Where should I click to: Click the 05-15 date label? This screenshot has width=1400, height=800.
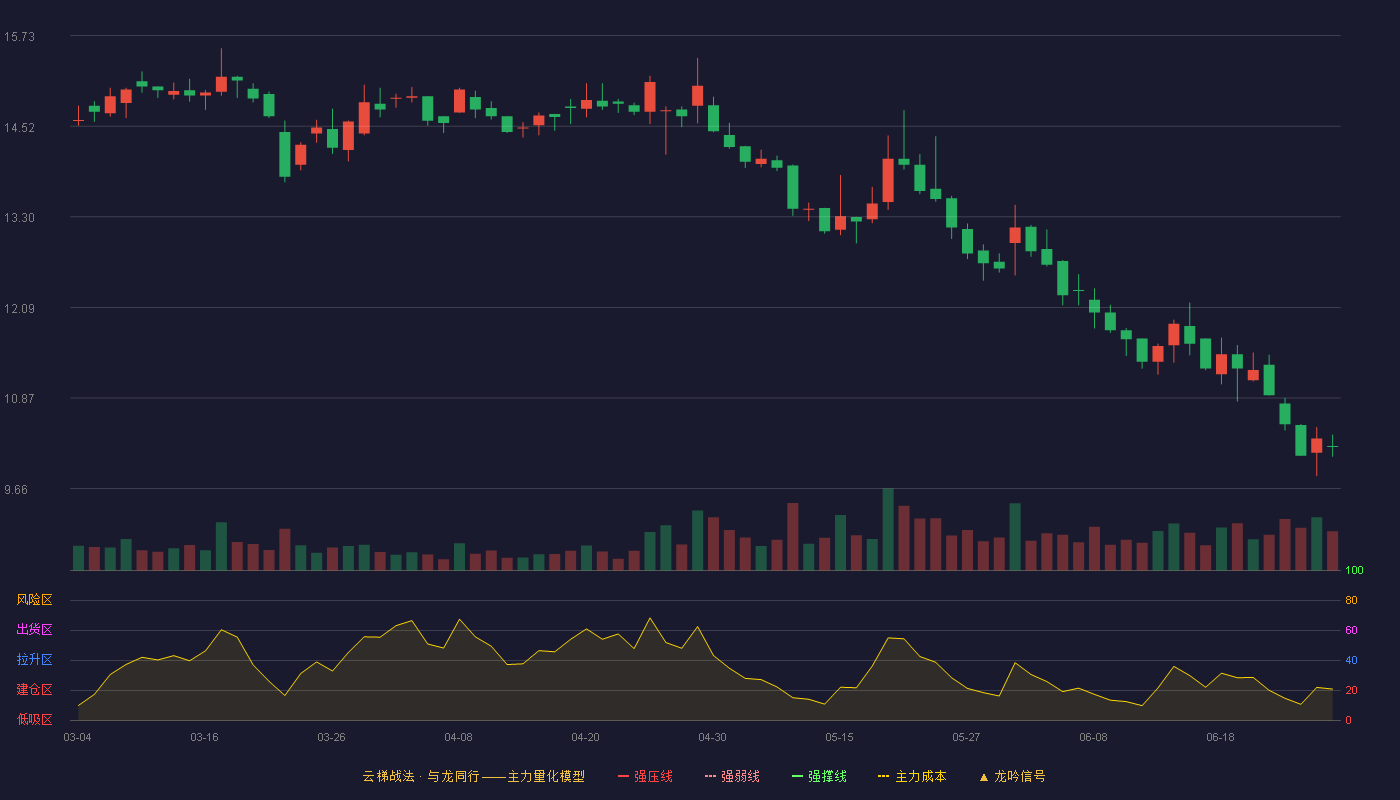[839, 737]
